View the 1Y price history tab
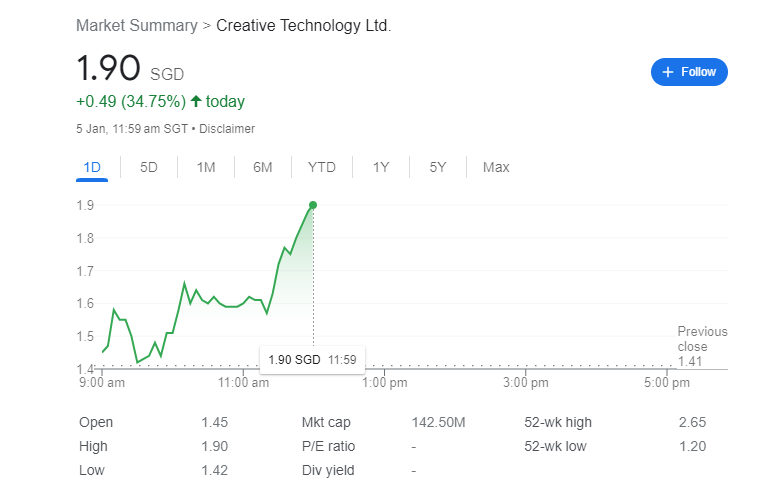 (381, 167)
